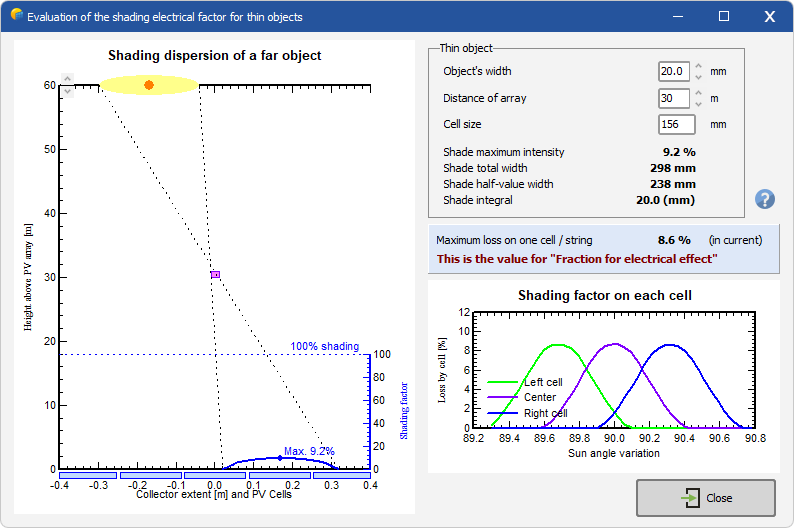
Task: Edit the Distance of array field
Action: 674,98
